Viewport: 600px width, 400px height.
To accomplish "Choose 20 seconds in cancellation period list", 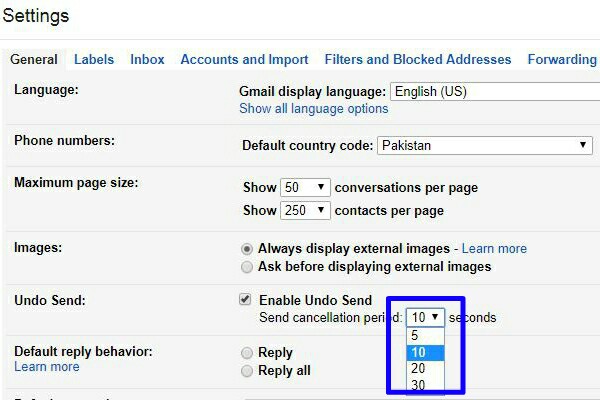I will [425, 369].
